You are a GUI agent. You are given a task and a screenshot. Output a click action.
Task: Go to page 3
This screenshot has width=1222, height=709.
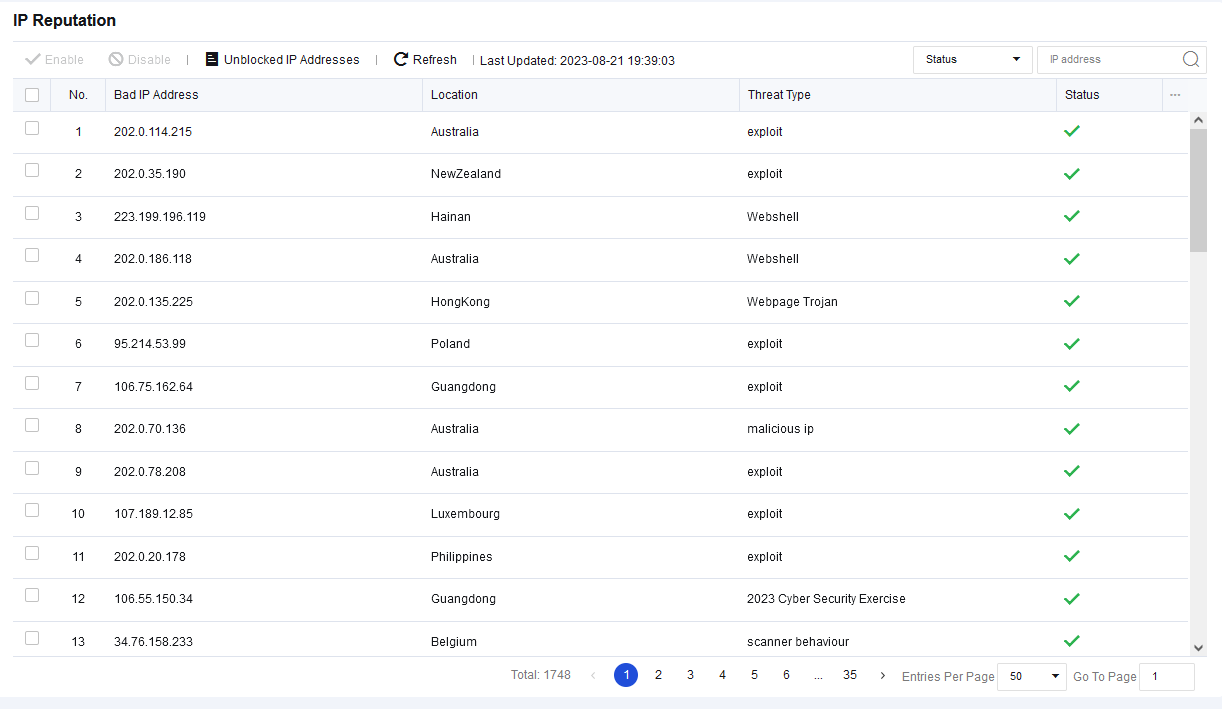[x=690, y=676]
